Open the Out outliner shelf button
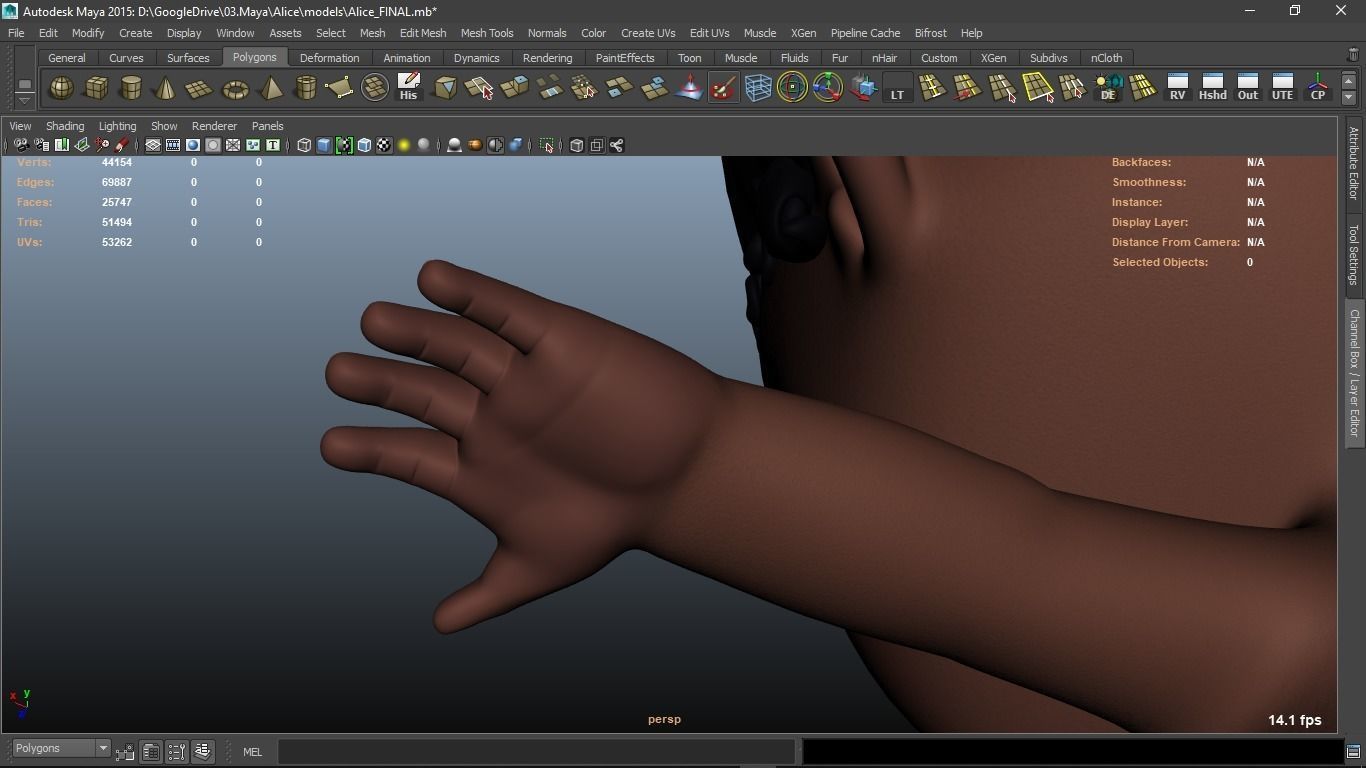Screen dimensions: 1366x768 1247,88
